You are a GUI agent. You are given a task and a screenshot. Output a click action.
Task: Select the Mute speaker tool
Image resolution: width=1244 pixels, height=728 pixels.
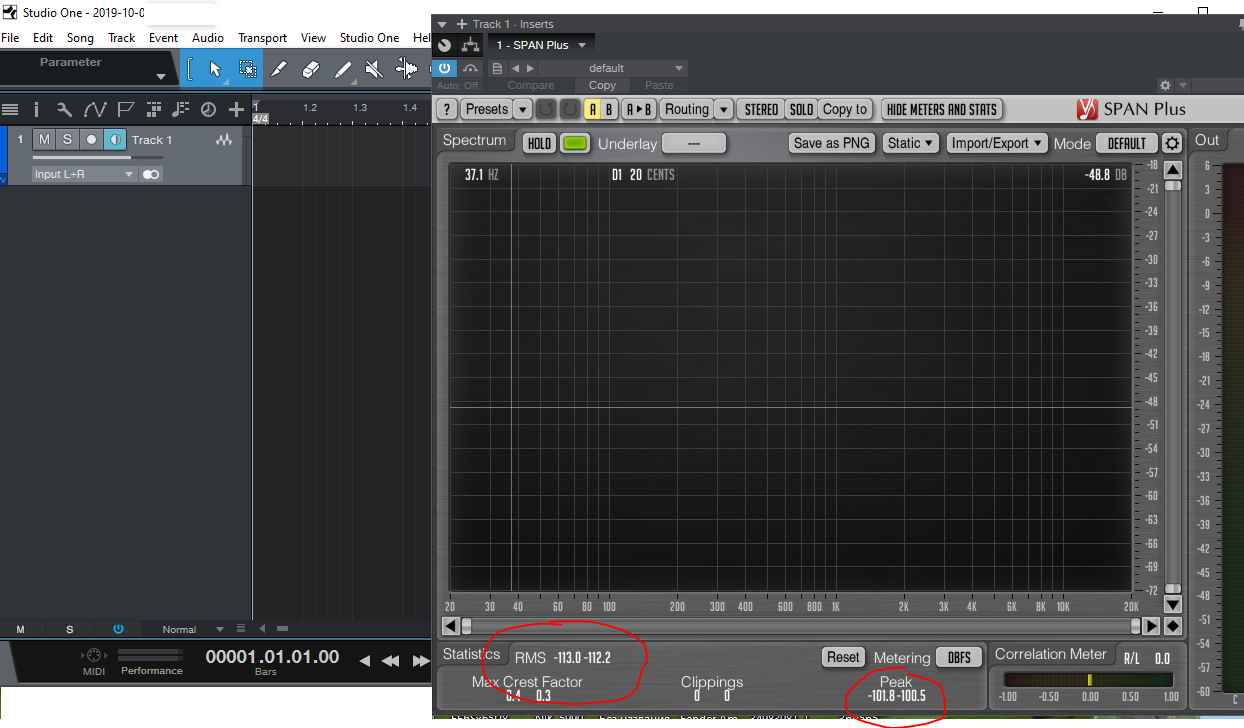coord(373,69)
